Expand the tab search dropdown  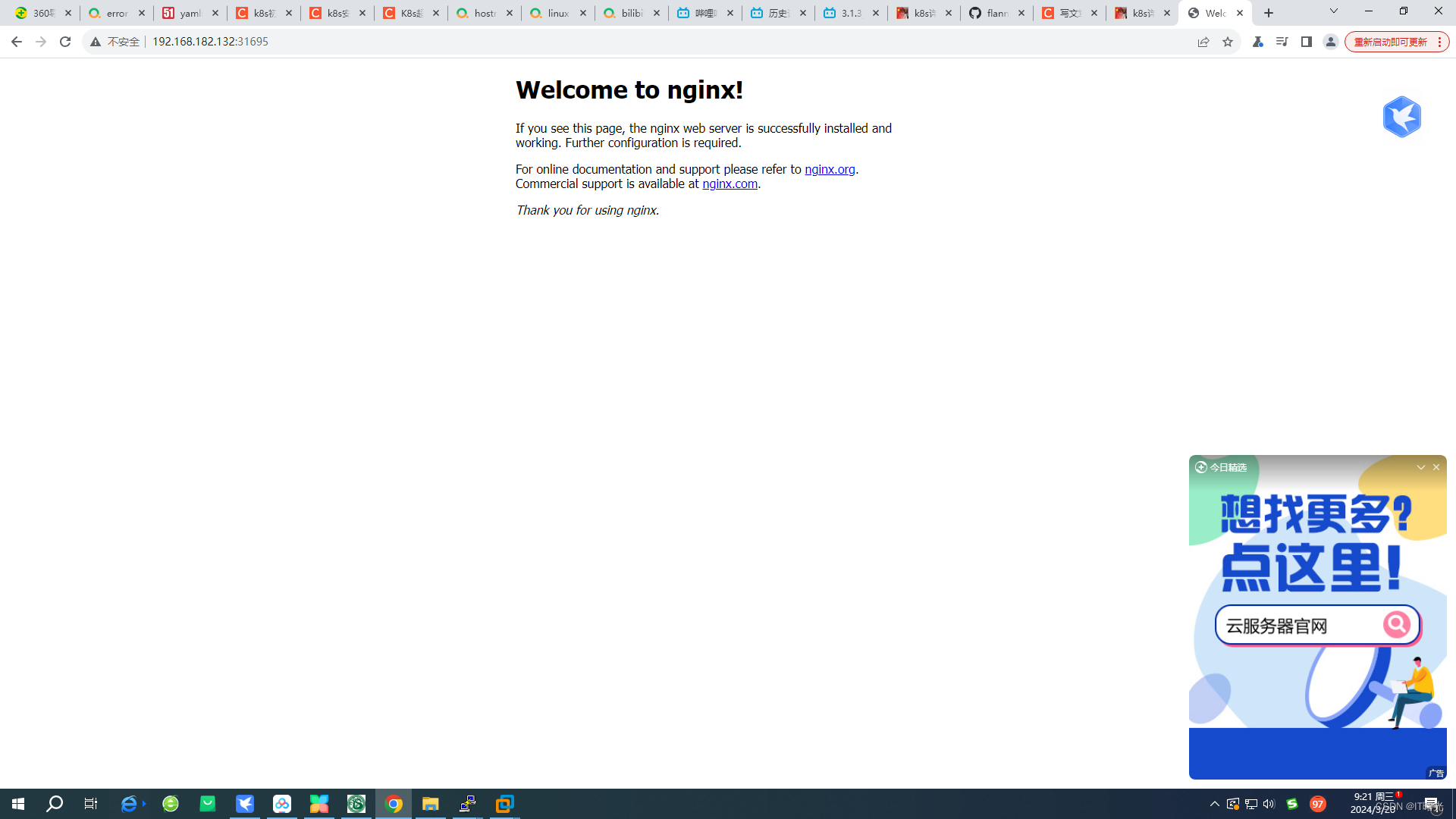[x=1334, y=11]
